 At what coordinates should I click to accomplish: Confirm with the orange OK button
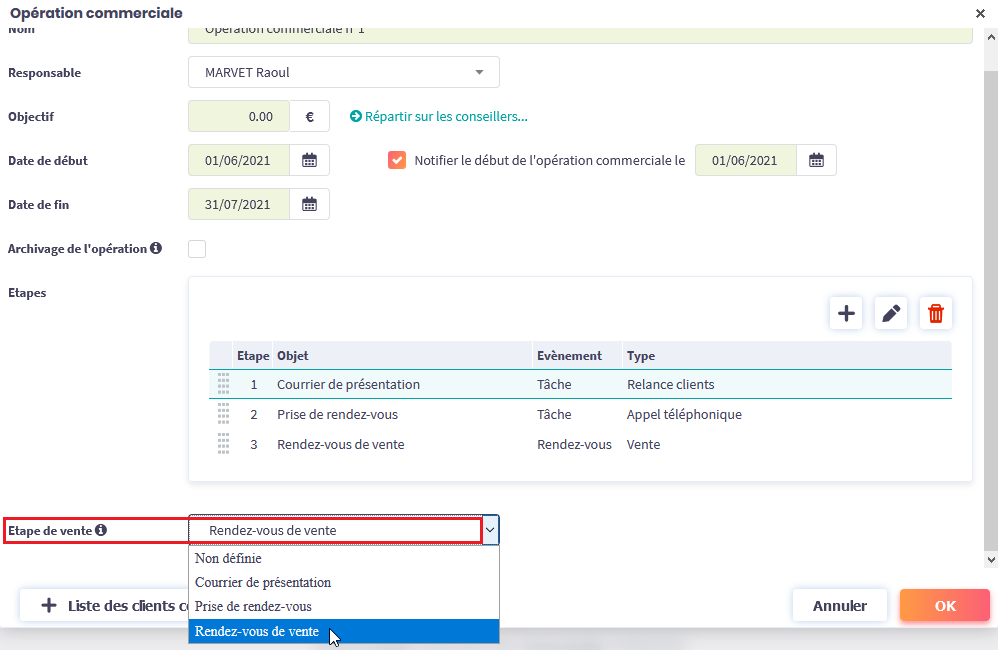(944, 605)
